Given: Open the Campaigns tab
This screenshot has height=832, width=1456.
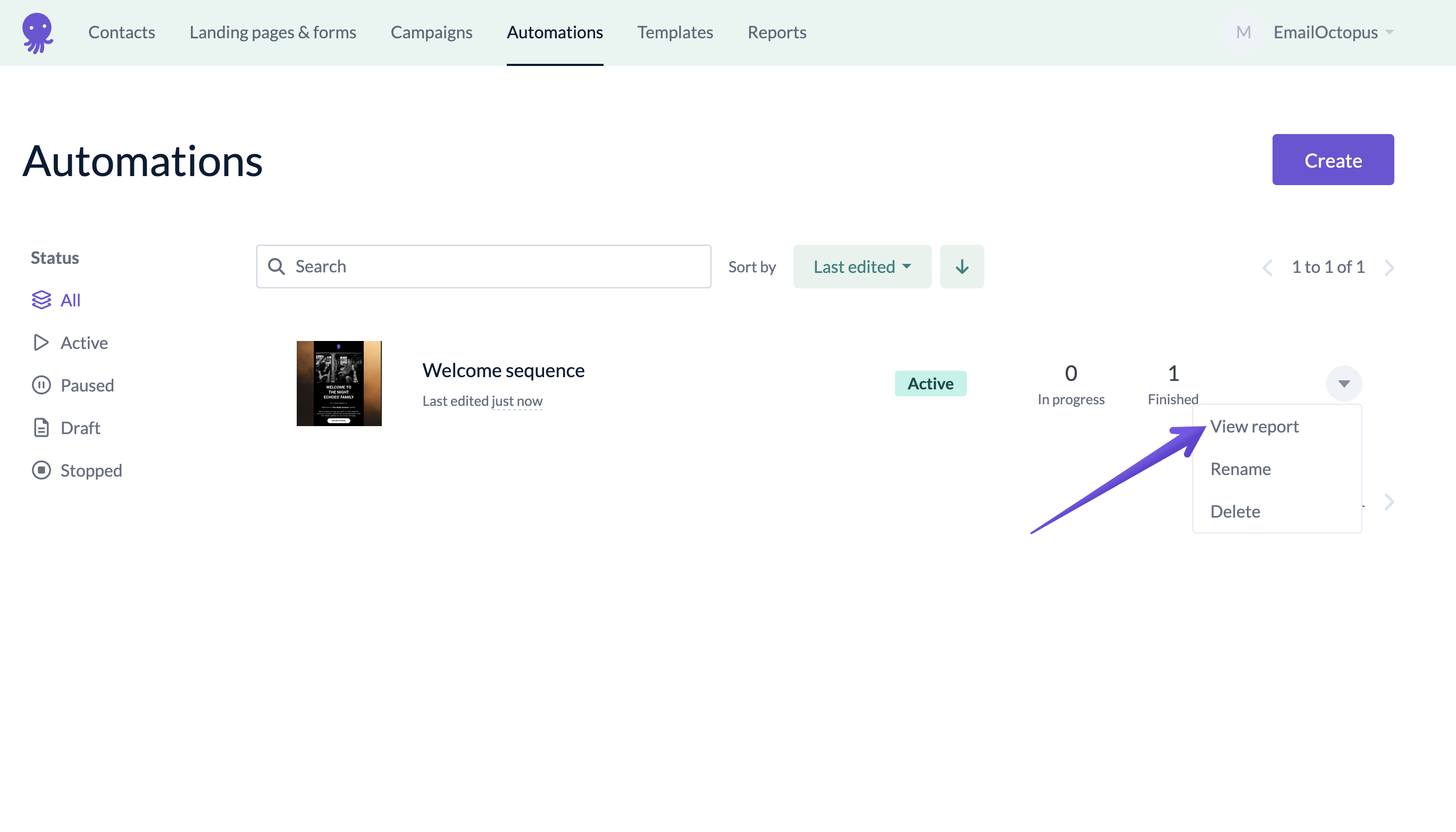Looking at the screenshot, I should click(x=431, y=32).
